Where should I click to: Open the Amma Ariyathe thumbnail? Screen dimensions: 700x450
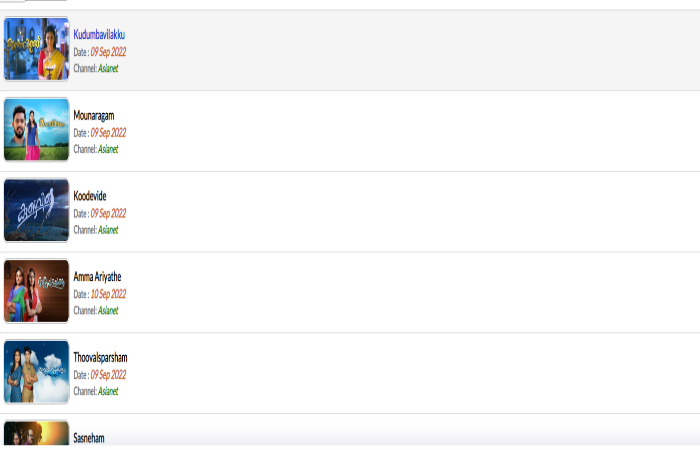tap(36, 291)
